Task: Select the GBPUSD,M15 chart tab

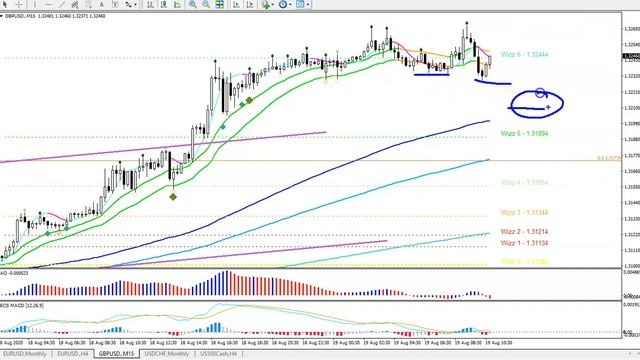Action: (x=116, y=353)
